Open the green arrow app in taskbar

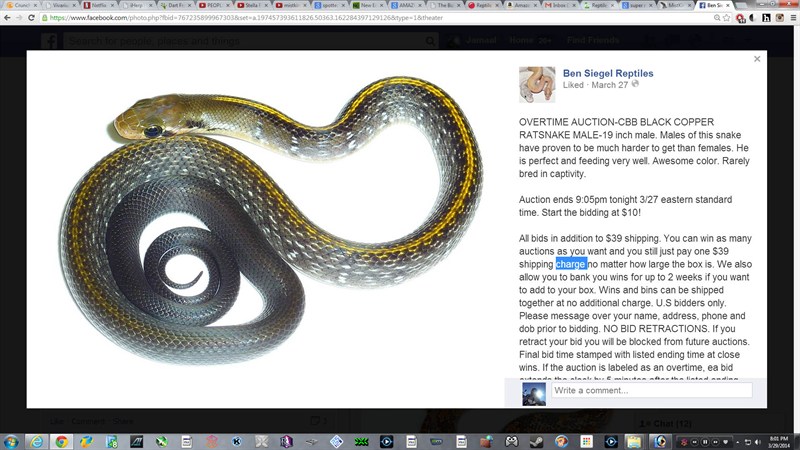(x=162, y=442)
